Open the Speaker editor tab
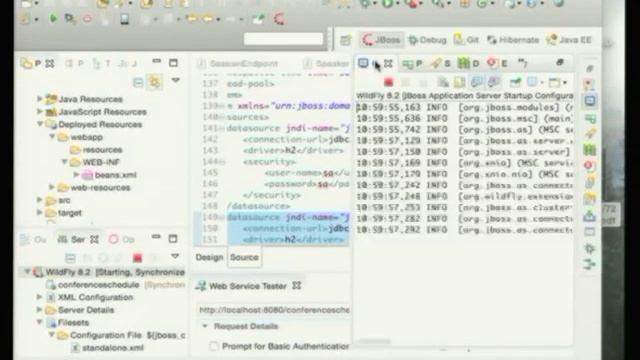Viewport: 640px width, 360px height. point(327,64)
